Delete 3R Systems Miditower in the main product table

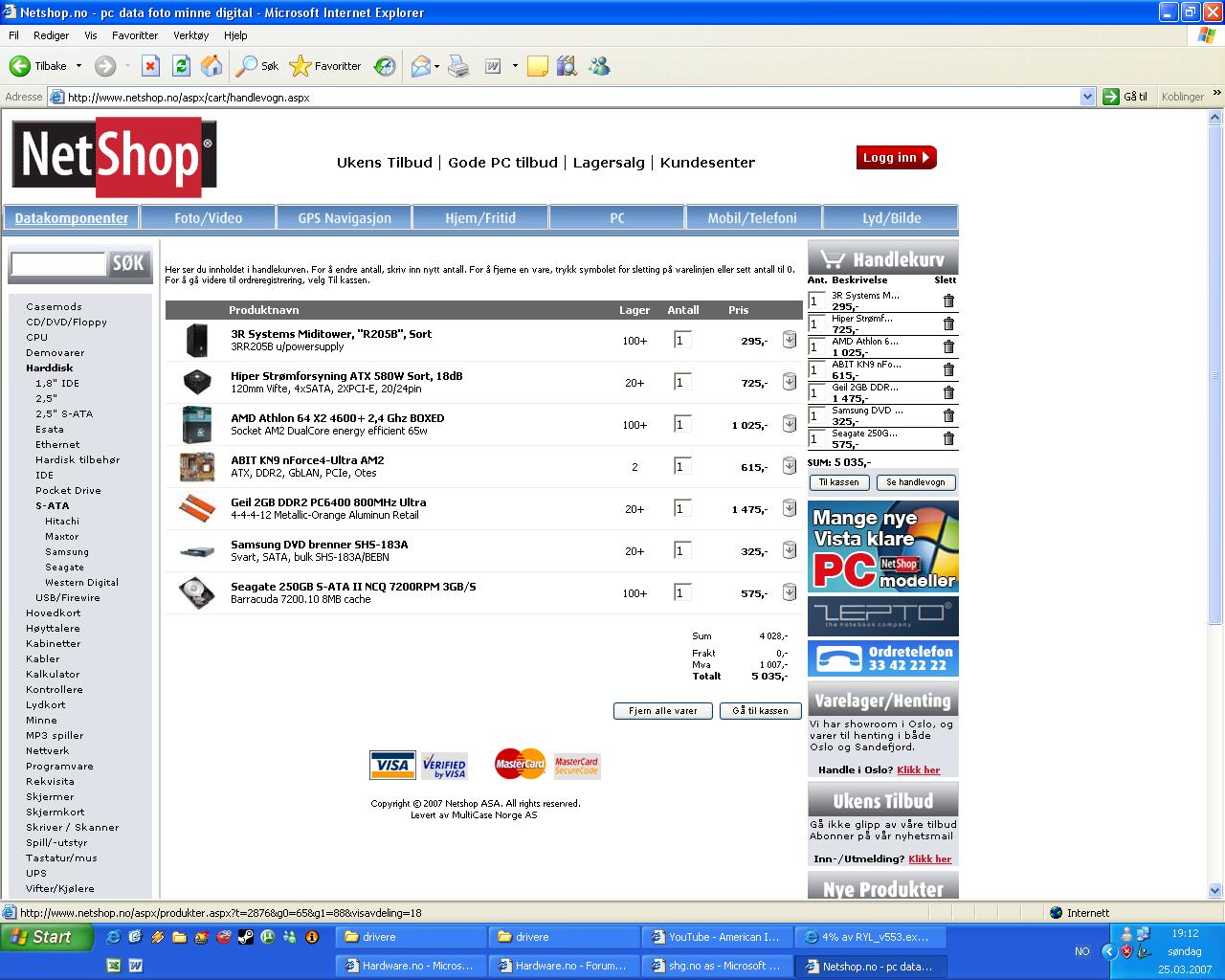(790, 340)
